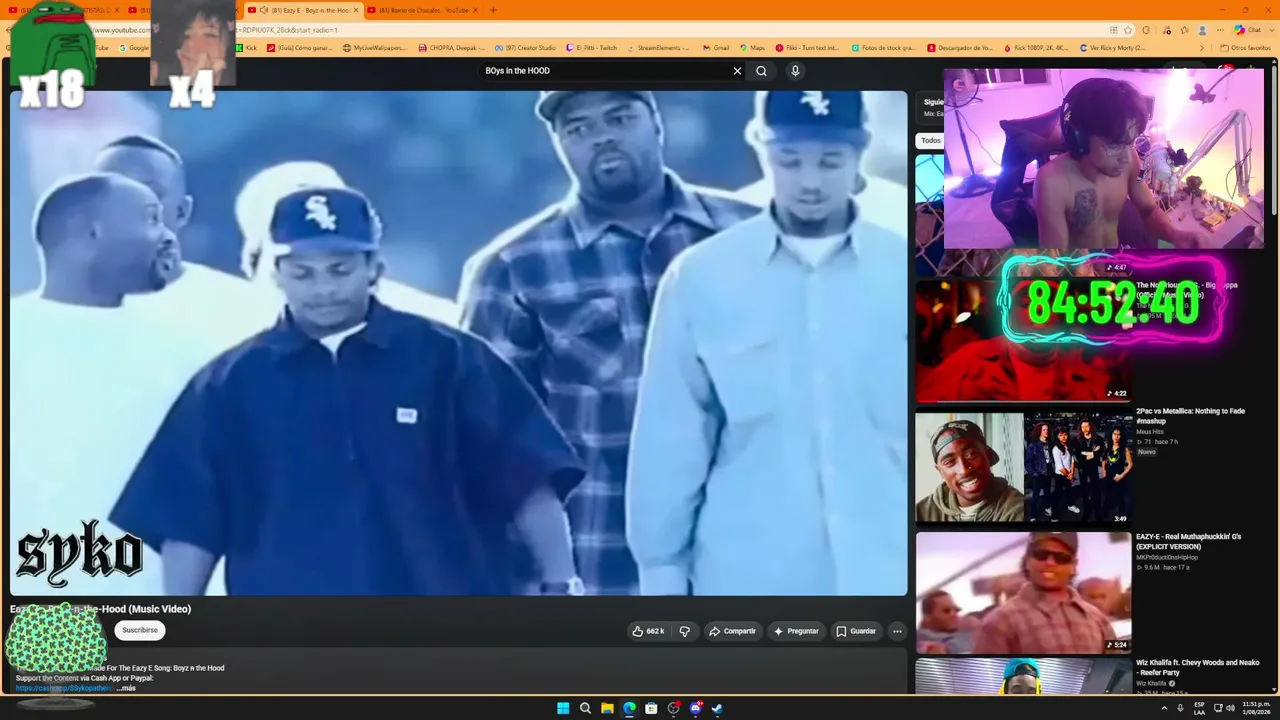
Task: Like the Eazy-E video (662 k)
Action: click(x=648, y=631)
